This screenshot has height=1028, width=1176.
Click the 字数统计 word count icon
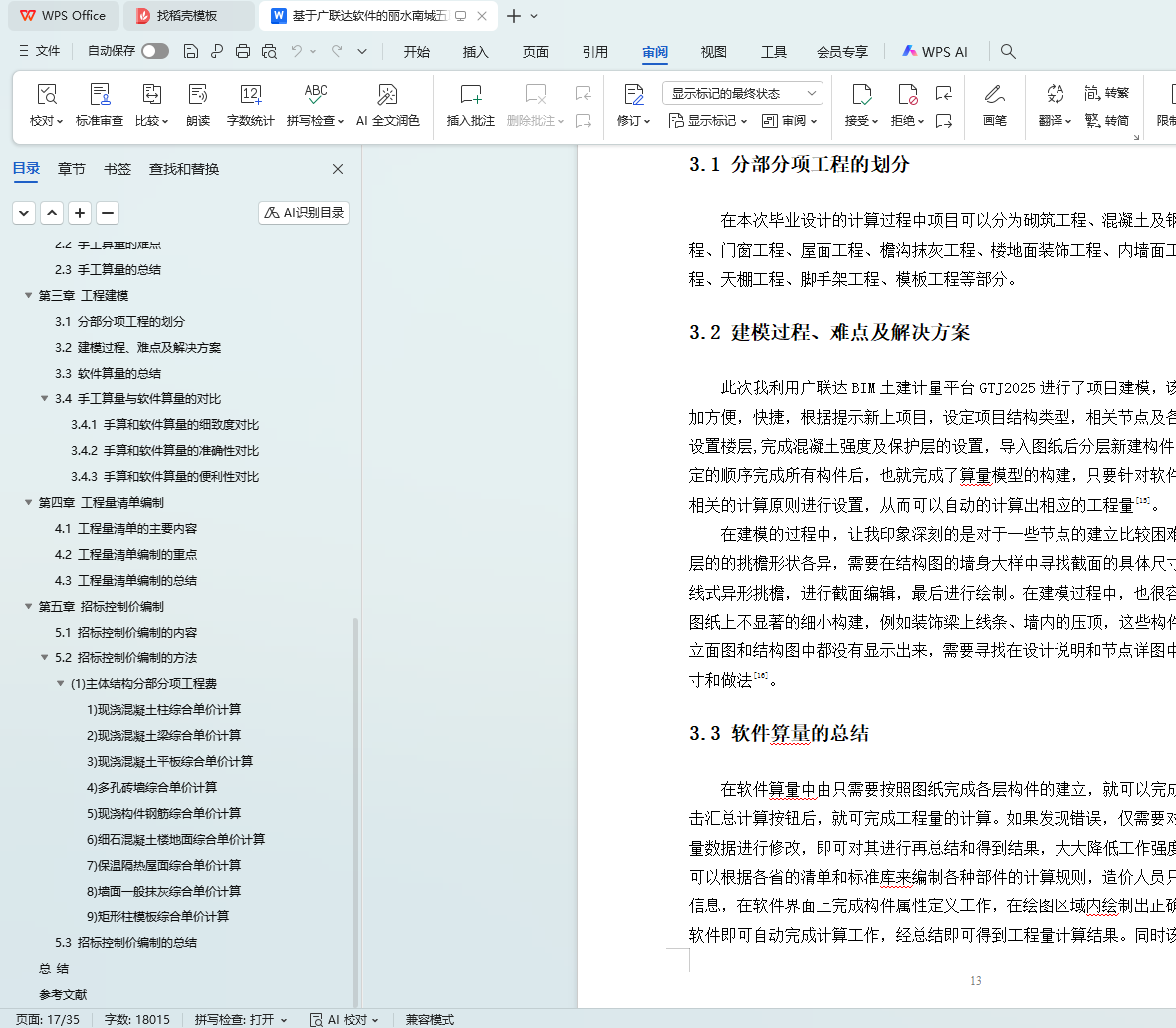250,96
